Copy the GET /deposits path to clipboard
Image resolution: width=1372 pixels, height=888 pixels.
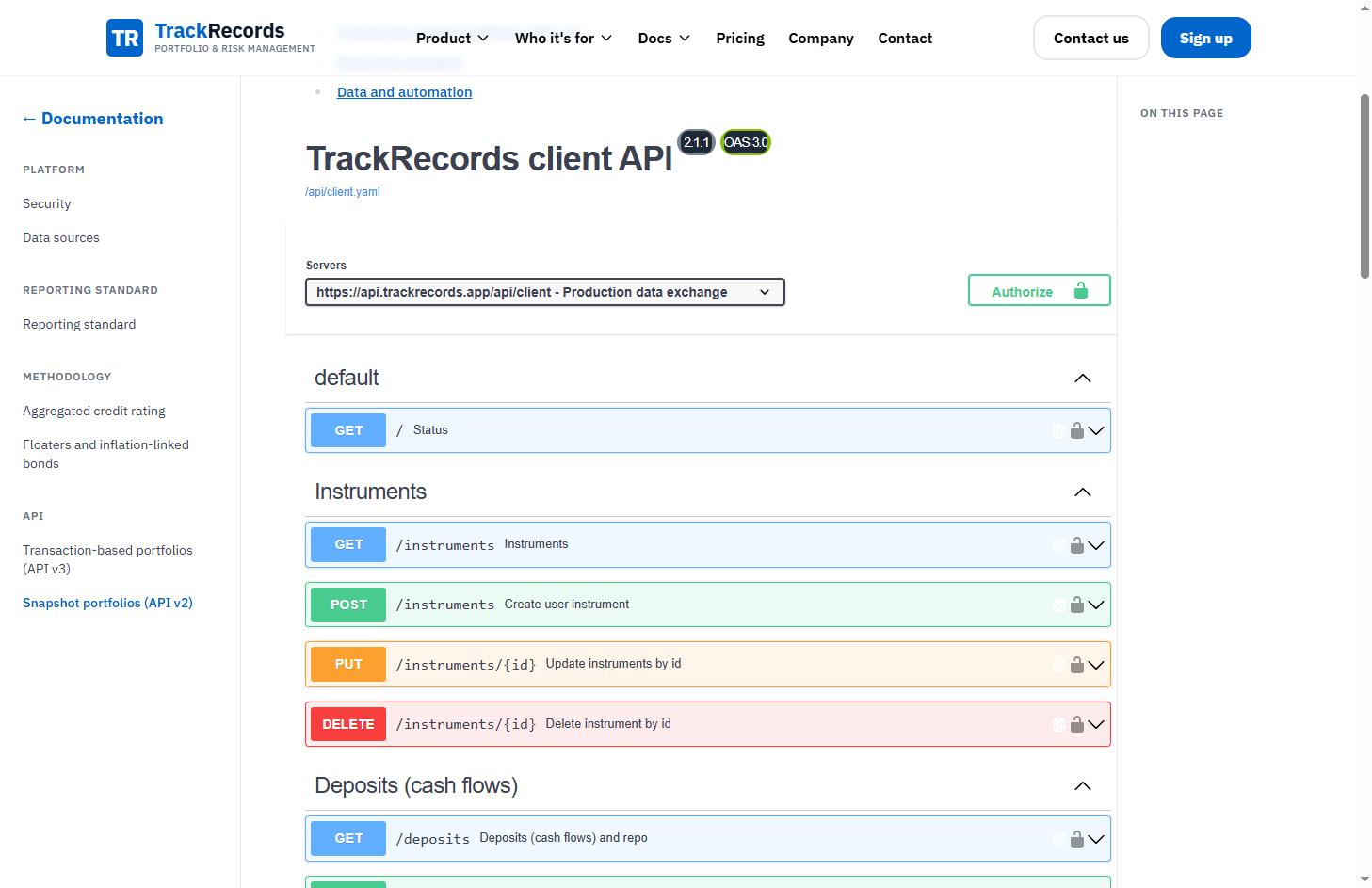click(x=1059, y=839)
